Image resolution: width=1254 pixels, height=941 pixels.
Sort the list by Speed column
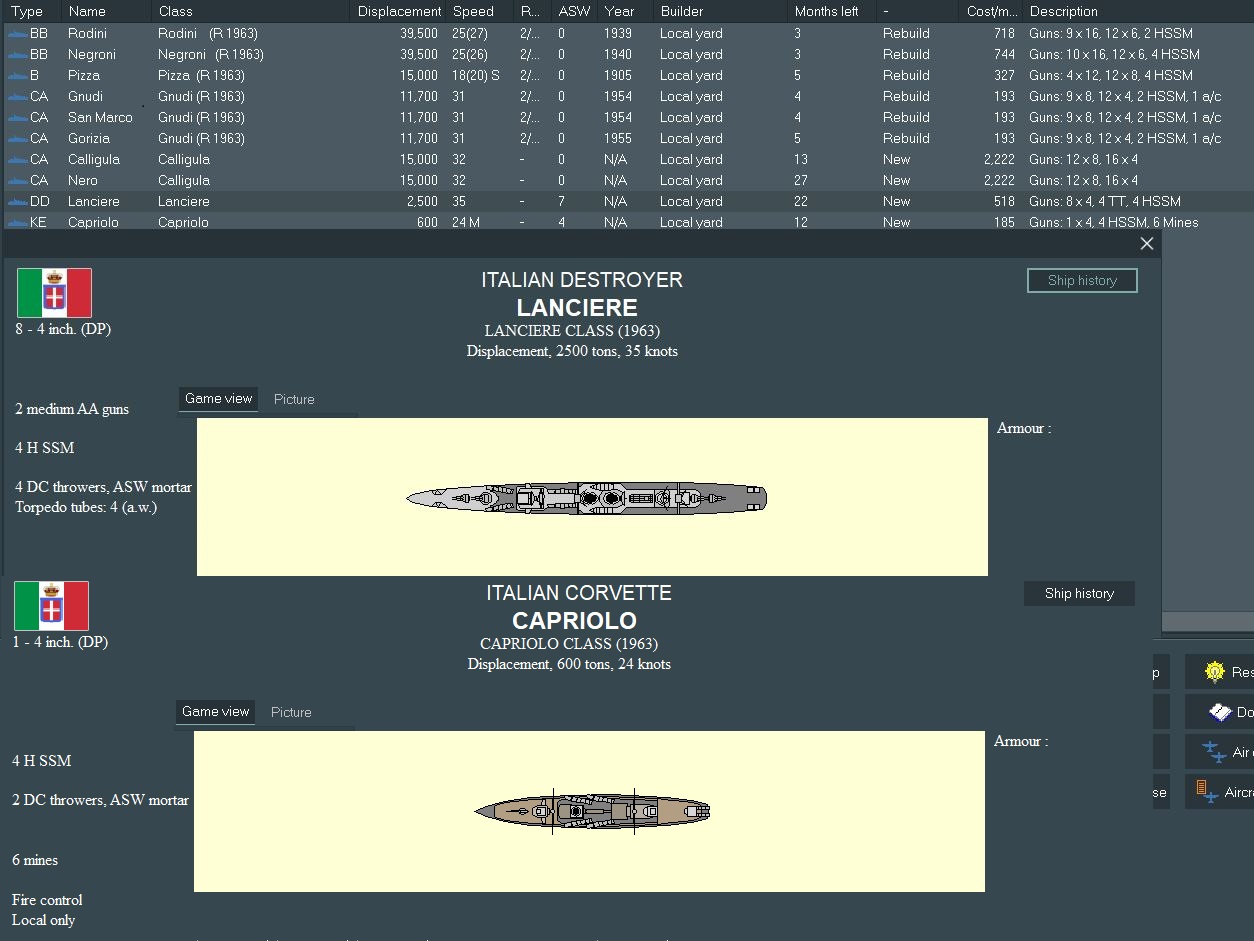[480, 11]
